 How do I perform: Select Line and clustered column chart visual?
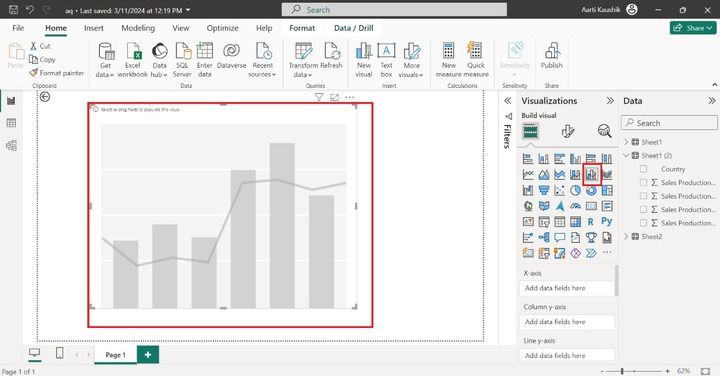pos(591,174)
